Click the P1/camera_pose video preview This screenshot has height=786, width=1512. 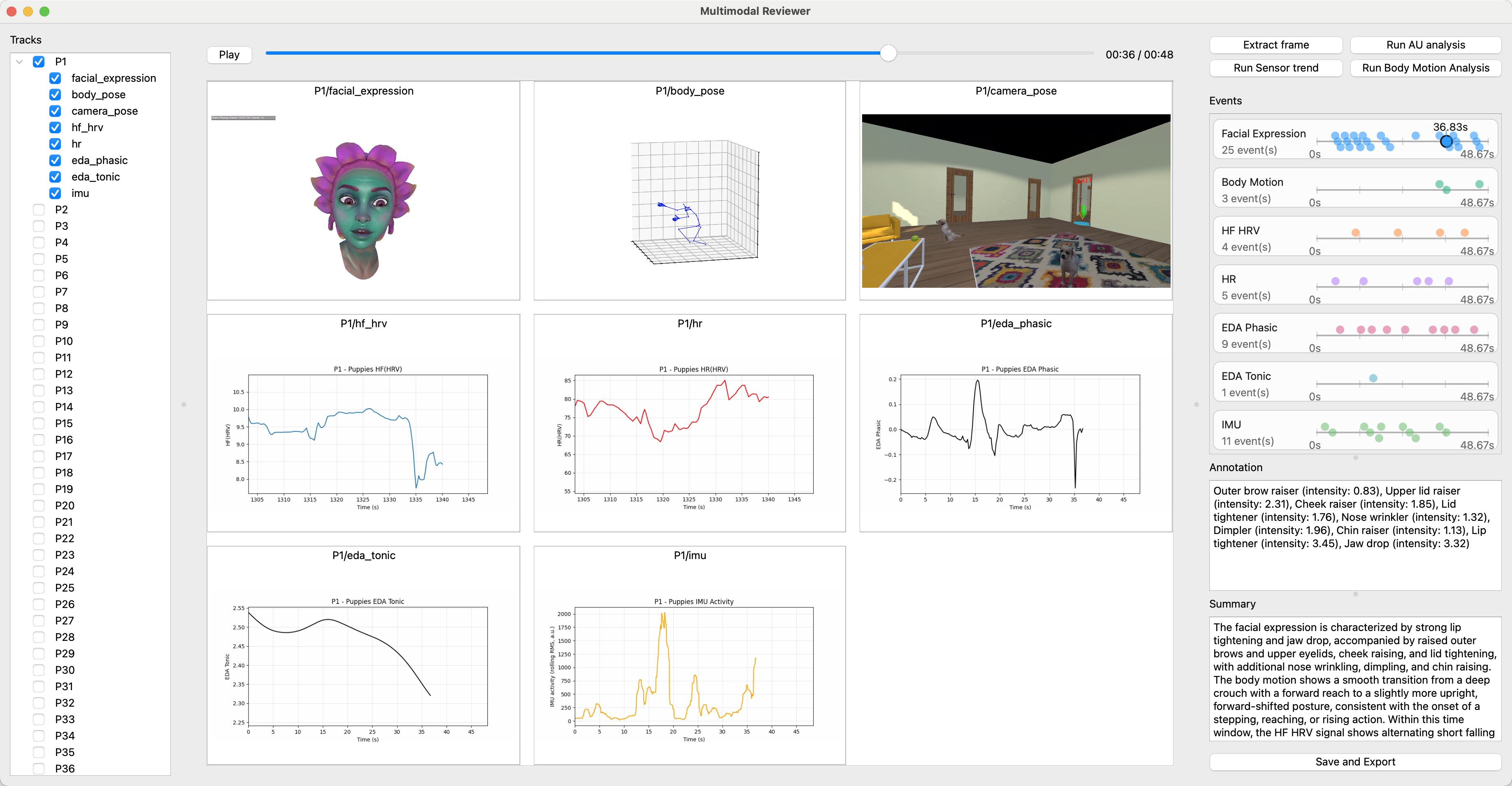(x=1016, y=201)
